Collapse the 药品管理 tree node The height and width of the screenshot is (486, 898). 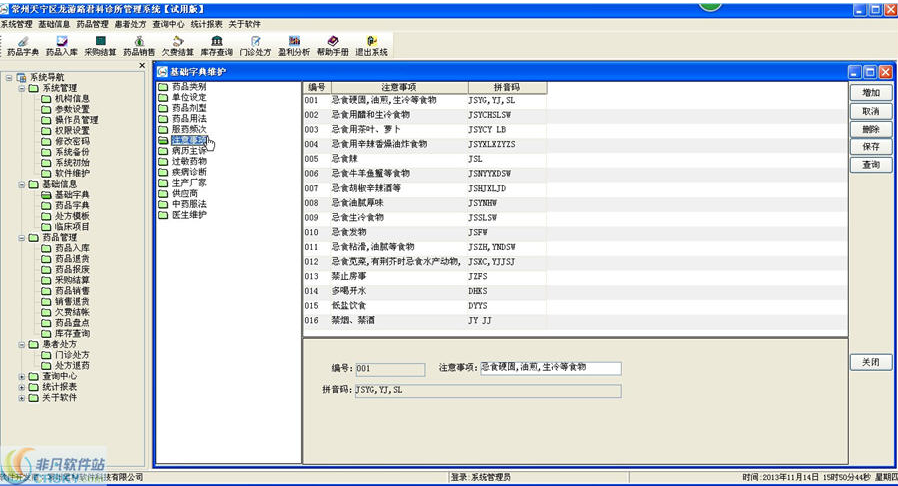click(21, 238)
